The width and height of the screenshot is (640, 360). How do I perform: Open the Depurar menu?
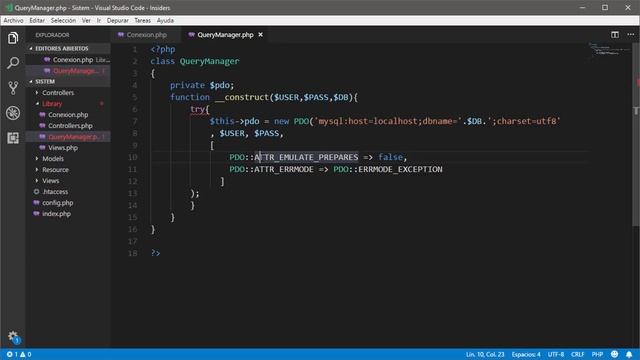[118, 20]
